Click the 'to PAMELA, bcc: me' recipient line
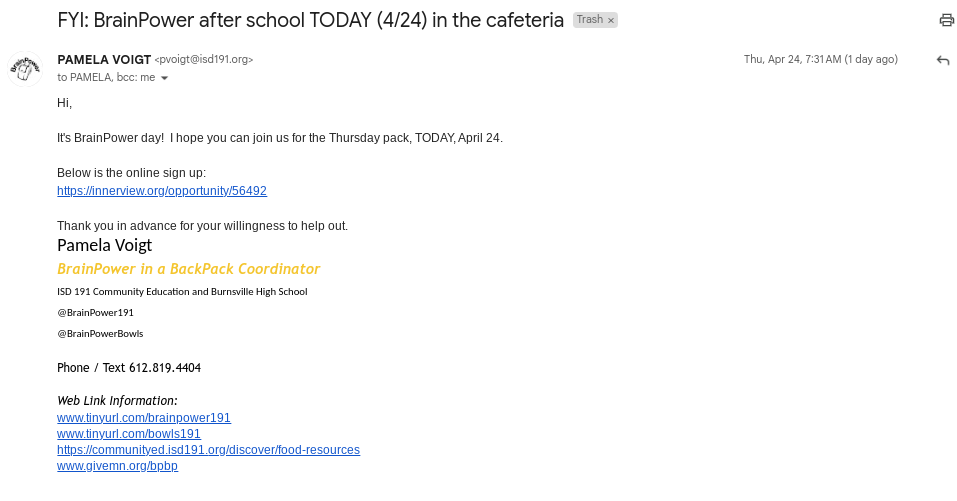 [x=105, y=78]
